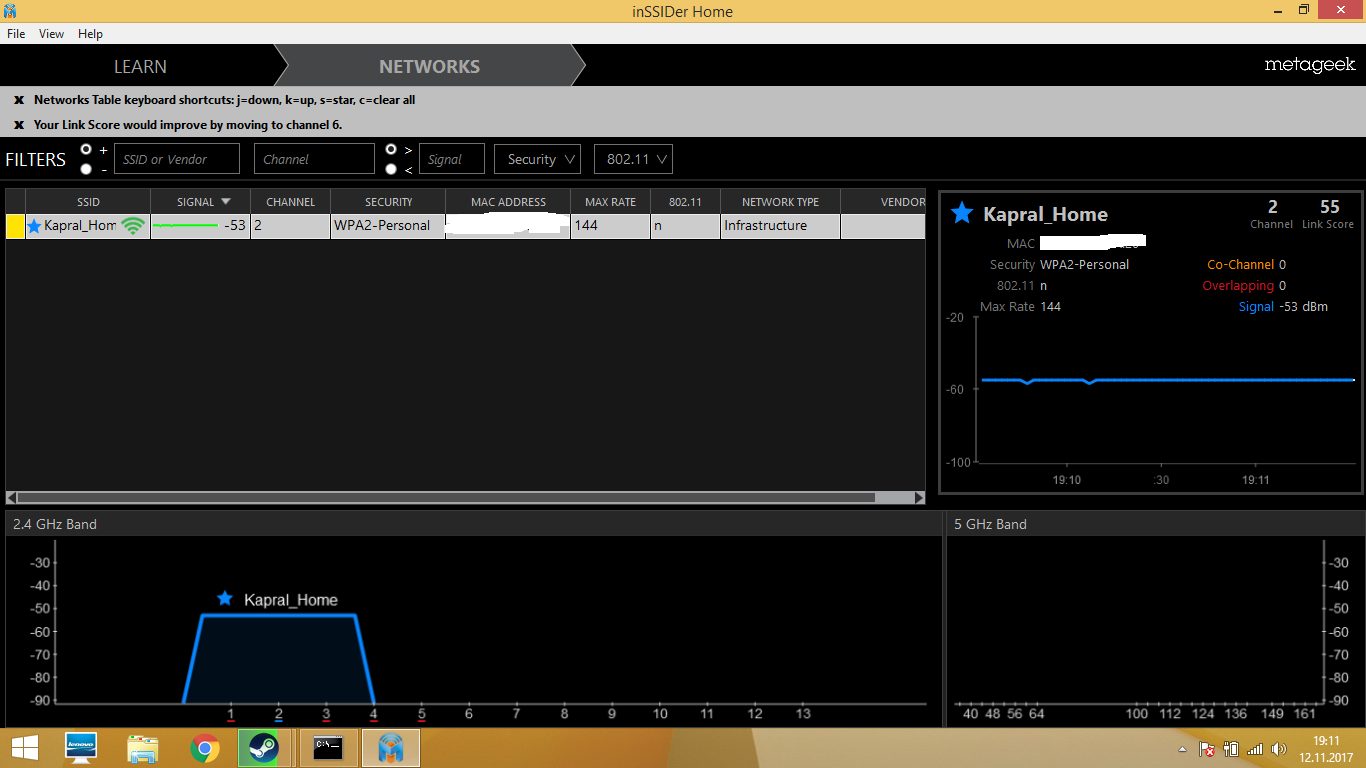Click the inSSIDer taskbar icon
Viewport: 1366px width, 768px height.
pos(391,748)
